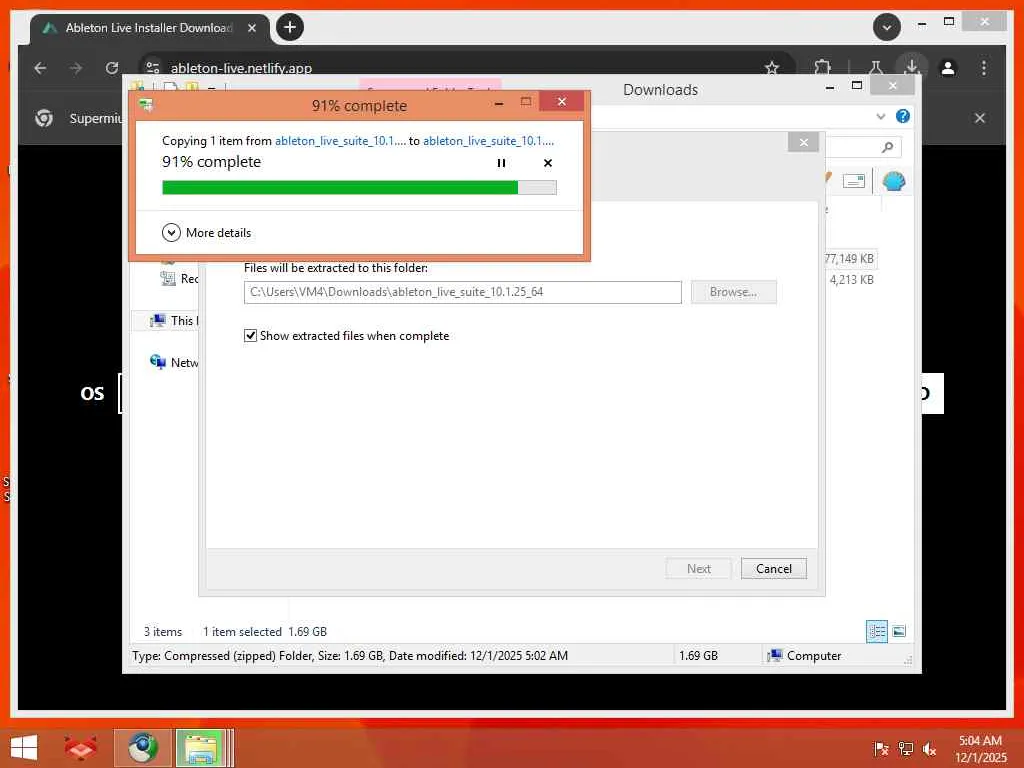Cancel the copy with the X icon
The image size is (1024, 768).
point(548,163)
